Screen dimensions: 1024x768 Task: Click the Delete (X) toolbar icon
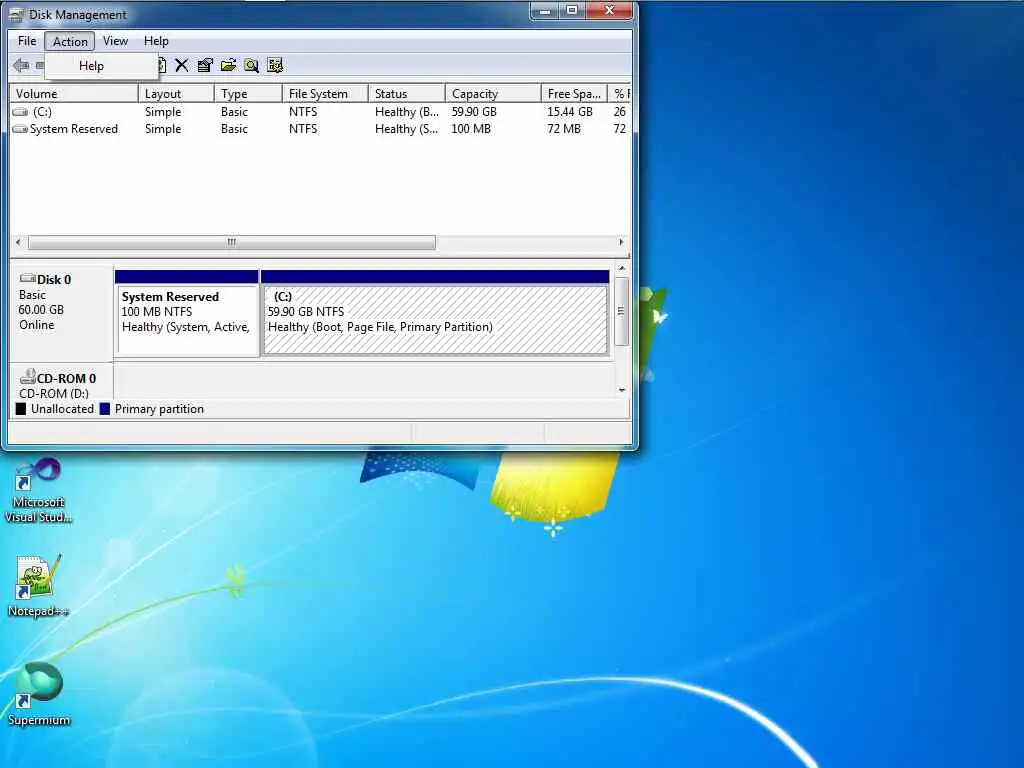pyautogui.click(x=182, y=65)
